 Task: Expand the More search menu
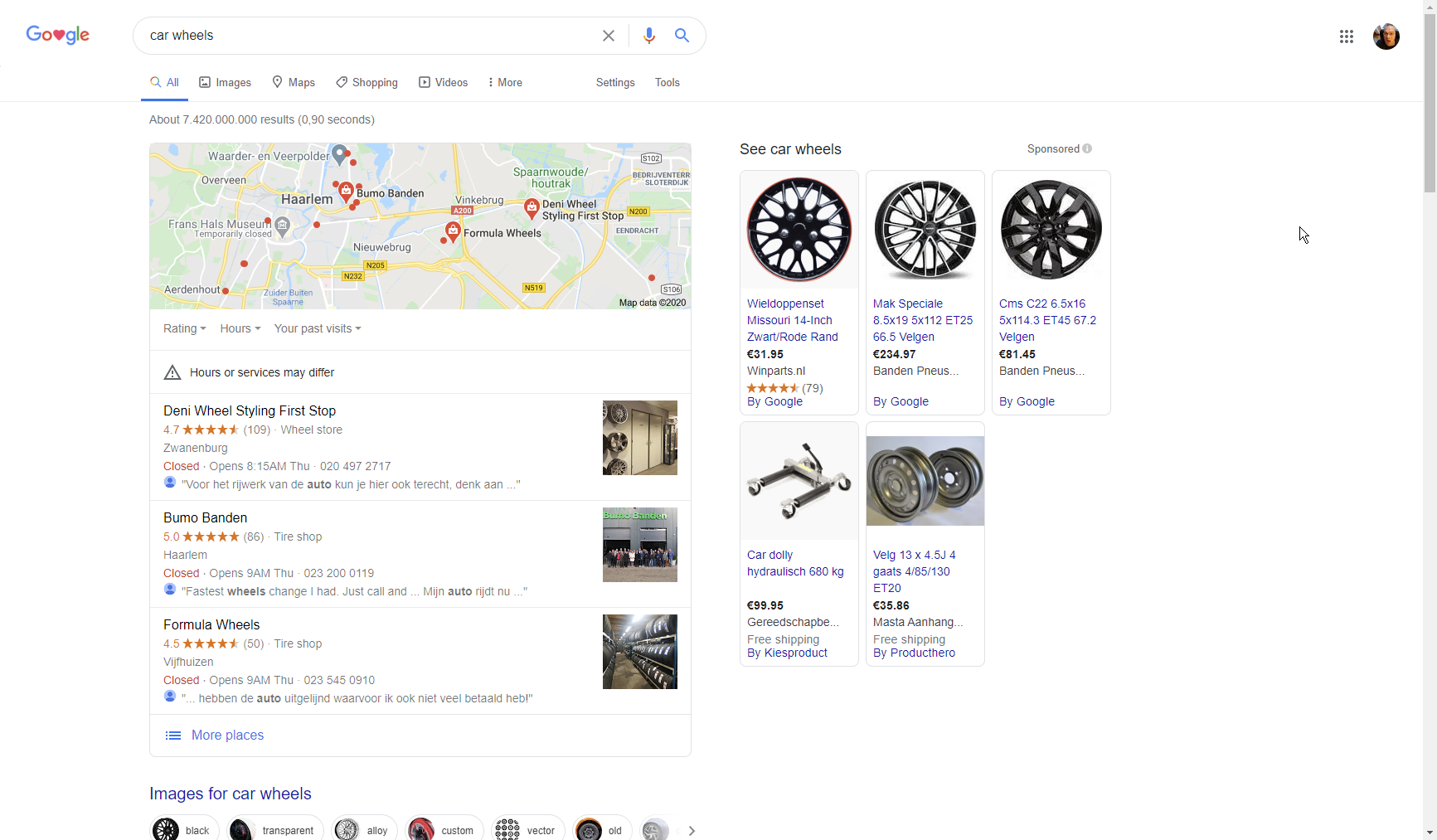point(504,83)
